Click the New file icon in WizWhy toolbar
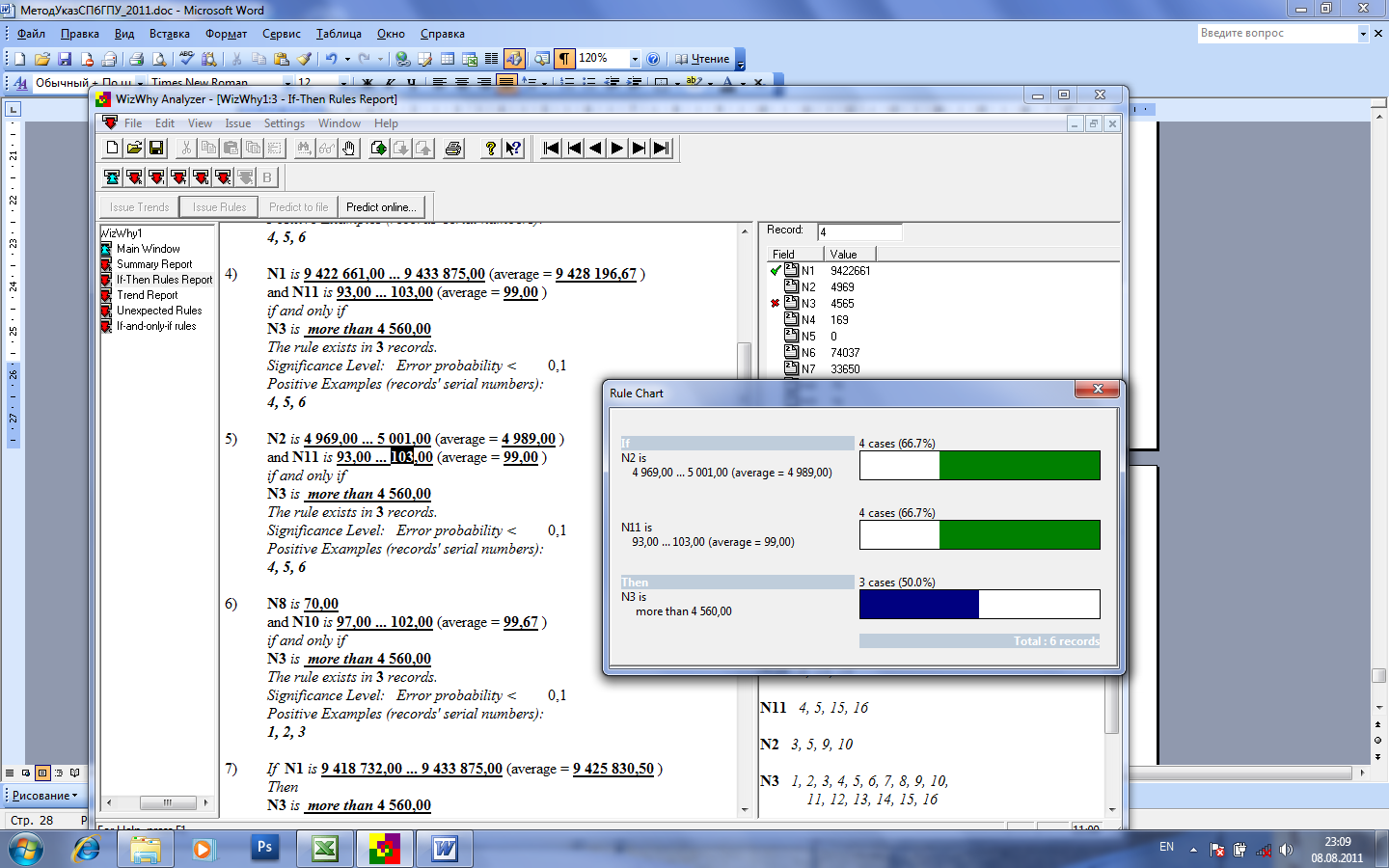The width and height of the screenshot is (1389, 868). (x=112, y=148)
